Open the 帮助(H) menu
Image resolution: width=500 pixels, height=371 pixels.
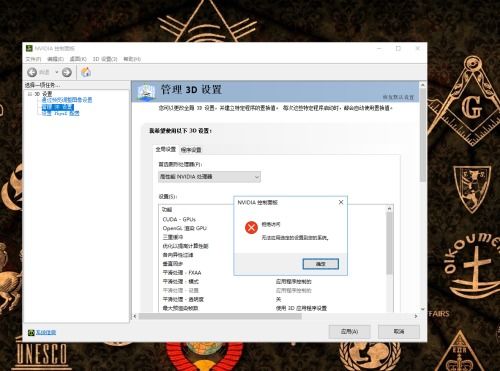pyautogui.click(x=132, y=59)
